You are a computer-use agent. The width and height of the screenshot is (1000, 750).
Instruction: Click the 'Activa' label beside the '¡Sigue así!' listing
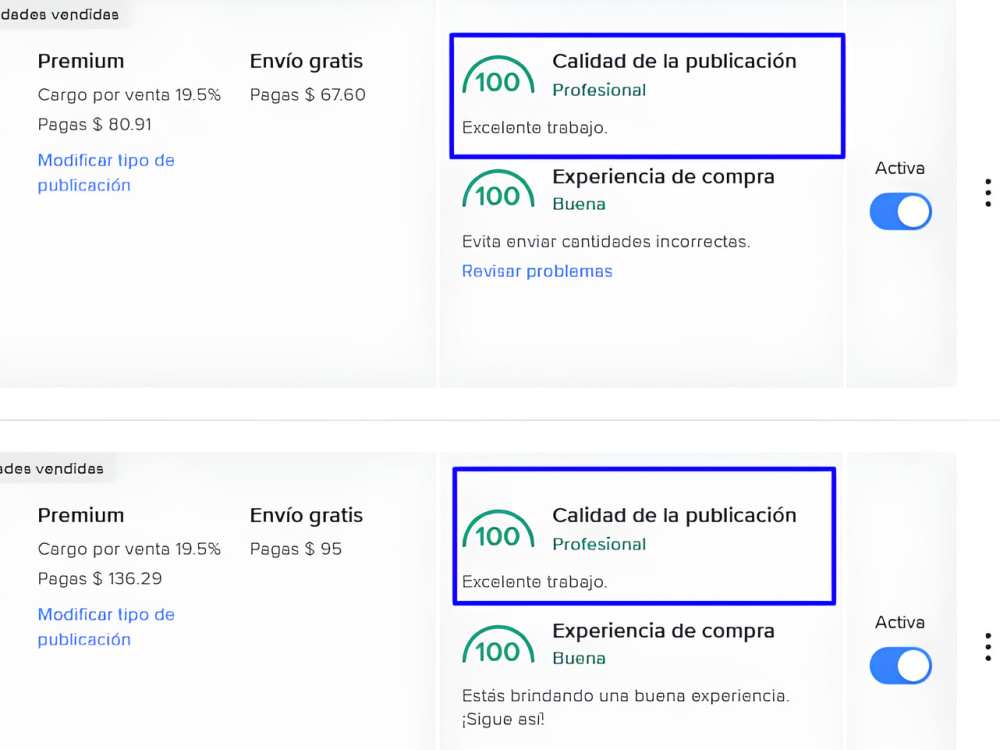click(900, 622)
